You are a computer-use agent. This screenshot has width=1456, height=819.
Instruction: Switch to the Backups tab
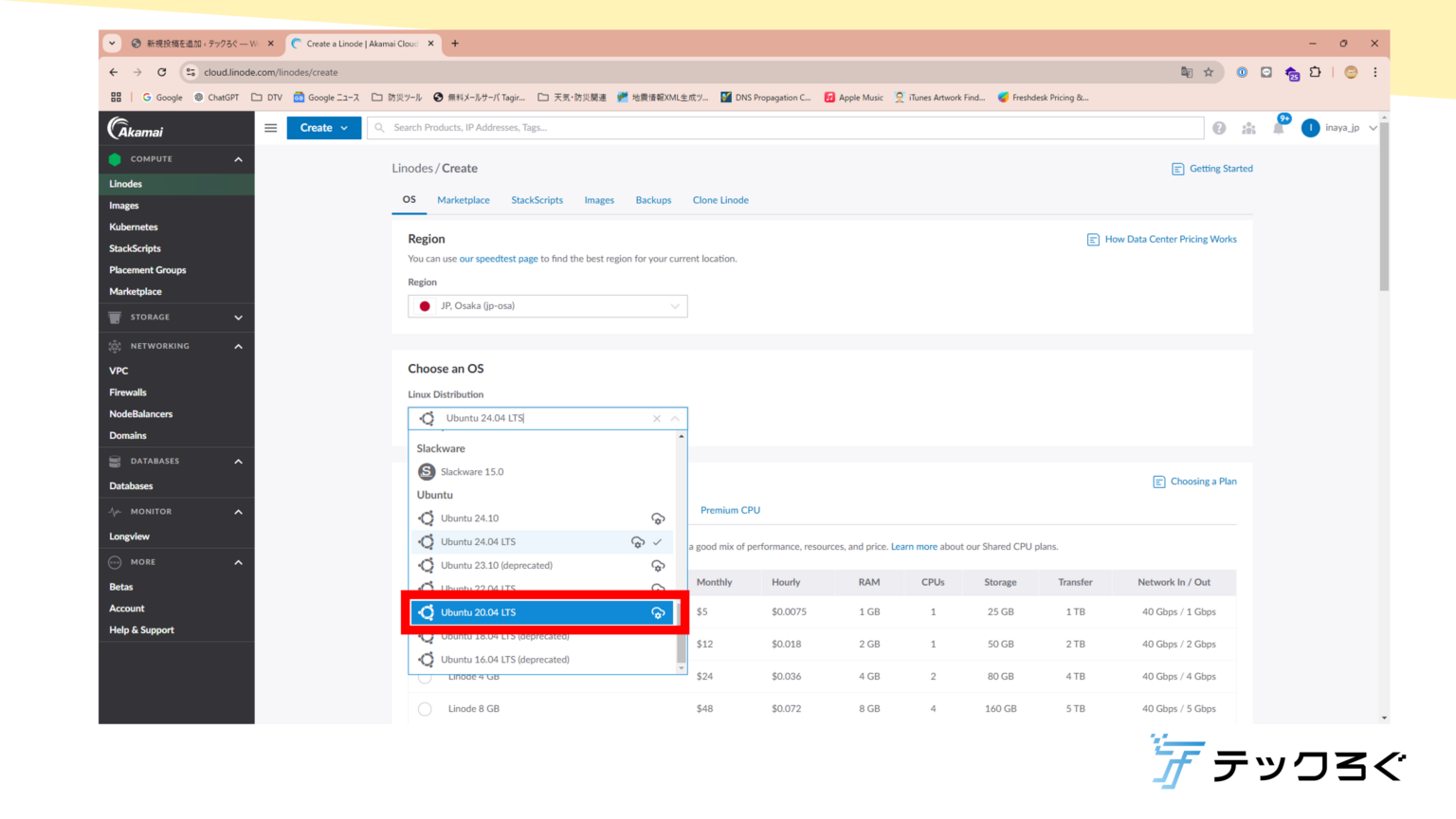coord(653,200)
